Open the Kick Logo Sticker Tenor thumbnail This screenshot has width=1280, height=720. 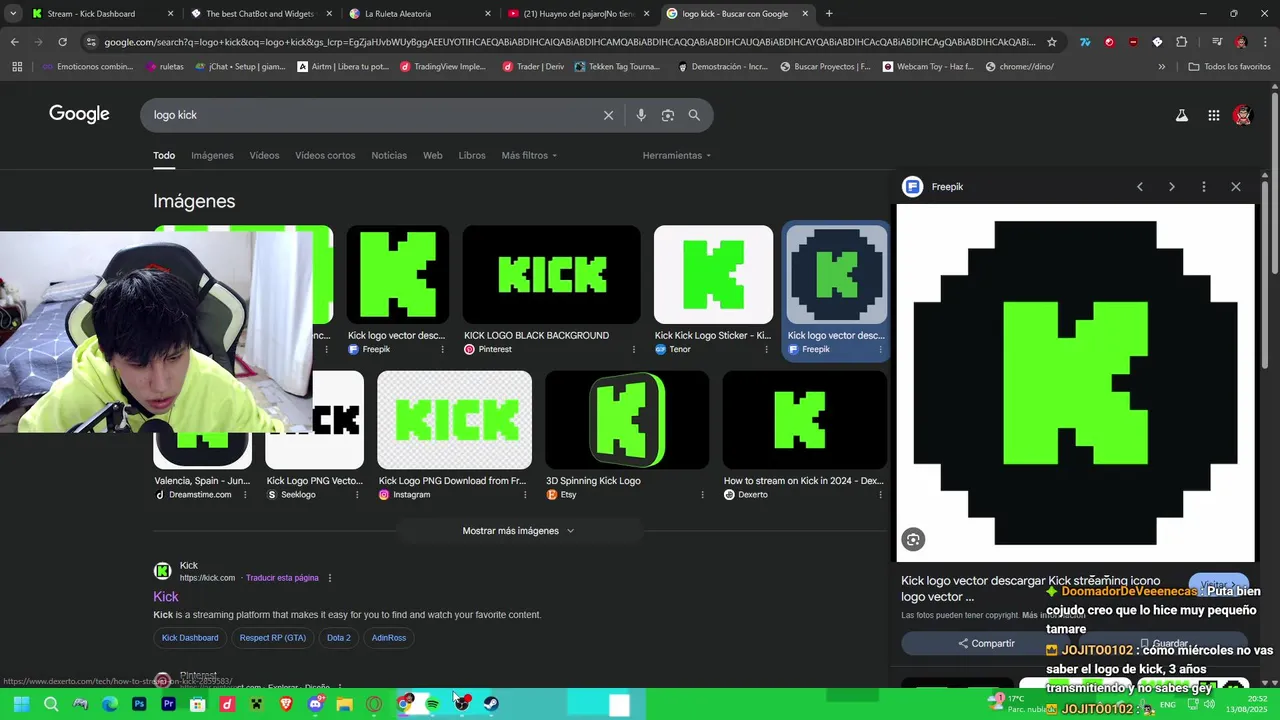point(713,275)
